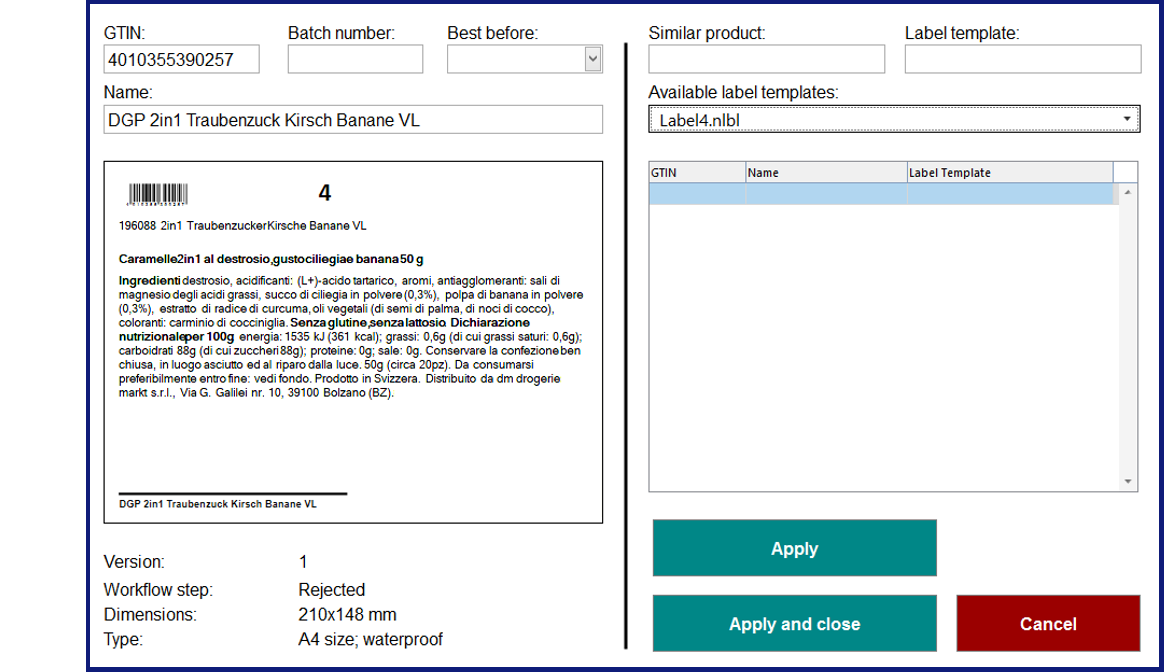Click into the Batch number field
Image resolution: width=1164 pixels, height=672 pixels.
tap(355, 60)
